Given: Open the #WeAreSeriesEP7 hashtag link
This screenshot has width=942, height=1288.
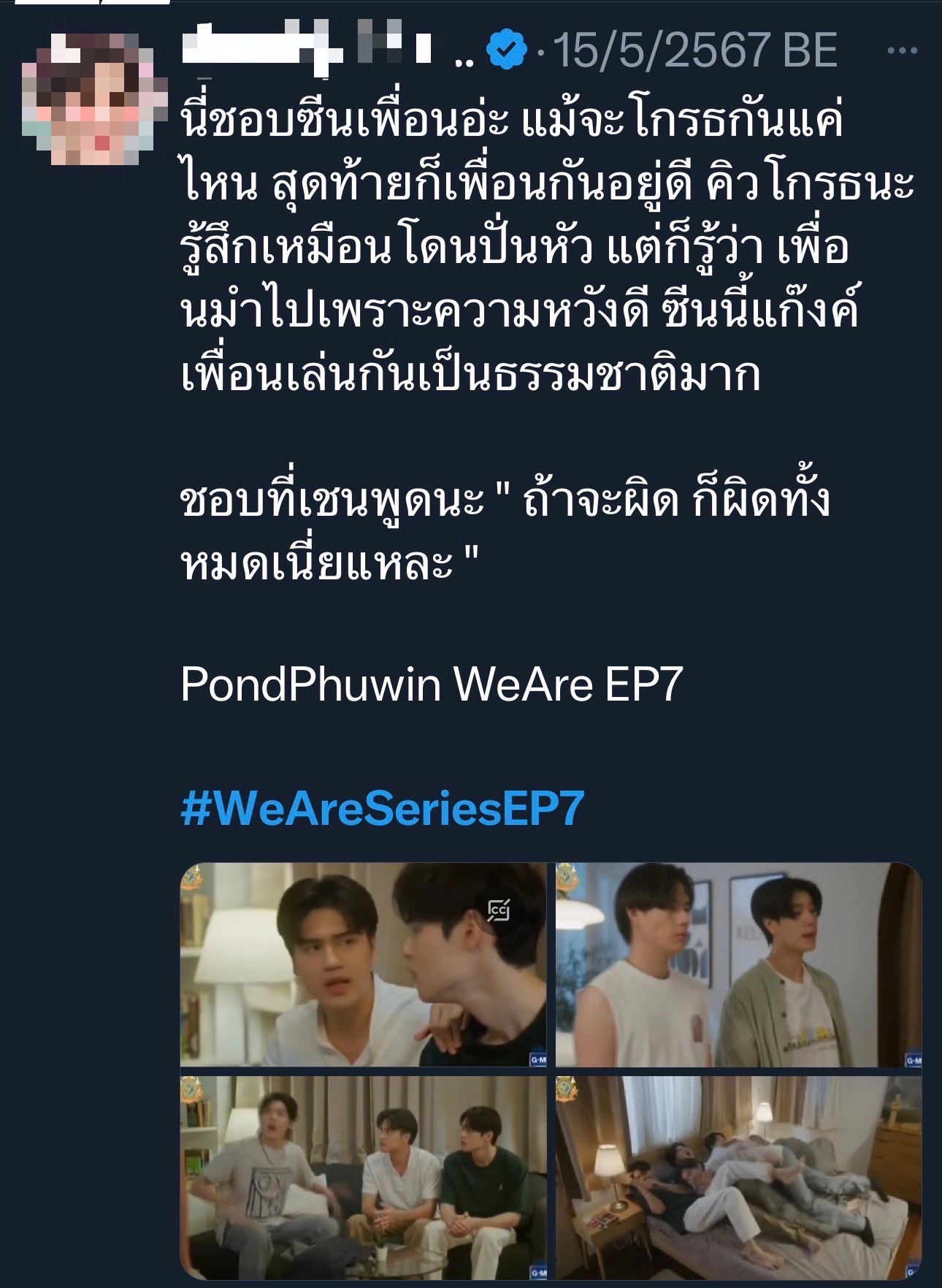Looking at the screenshot, I should click(x=383, y=809).
